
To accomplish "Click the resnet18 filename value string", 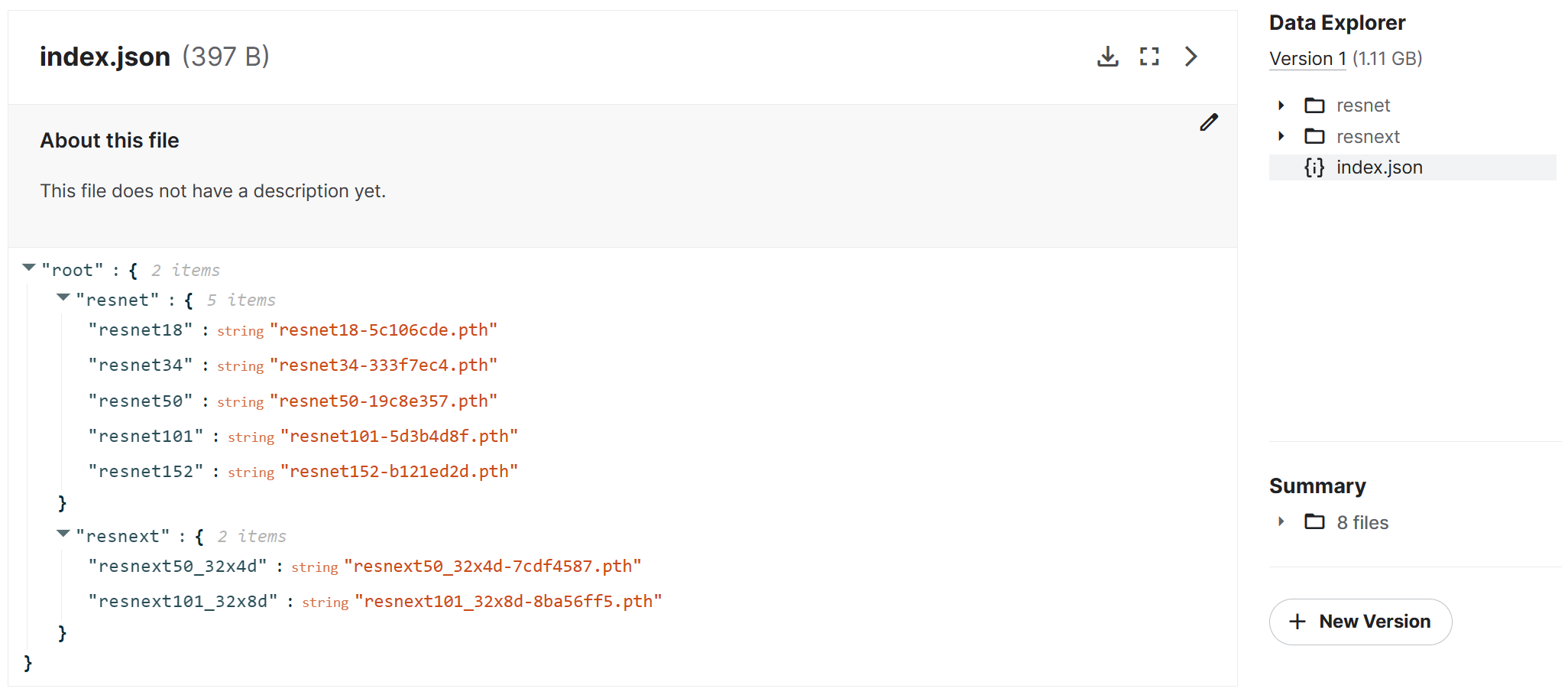I will [x=384, y=329].
